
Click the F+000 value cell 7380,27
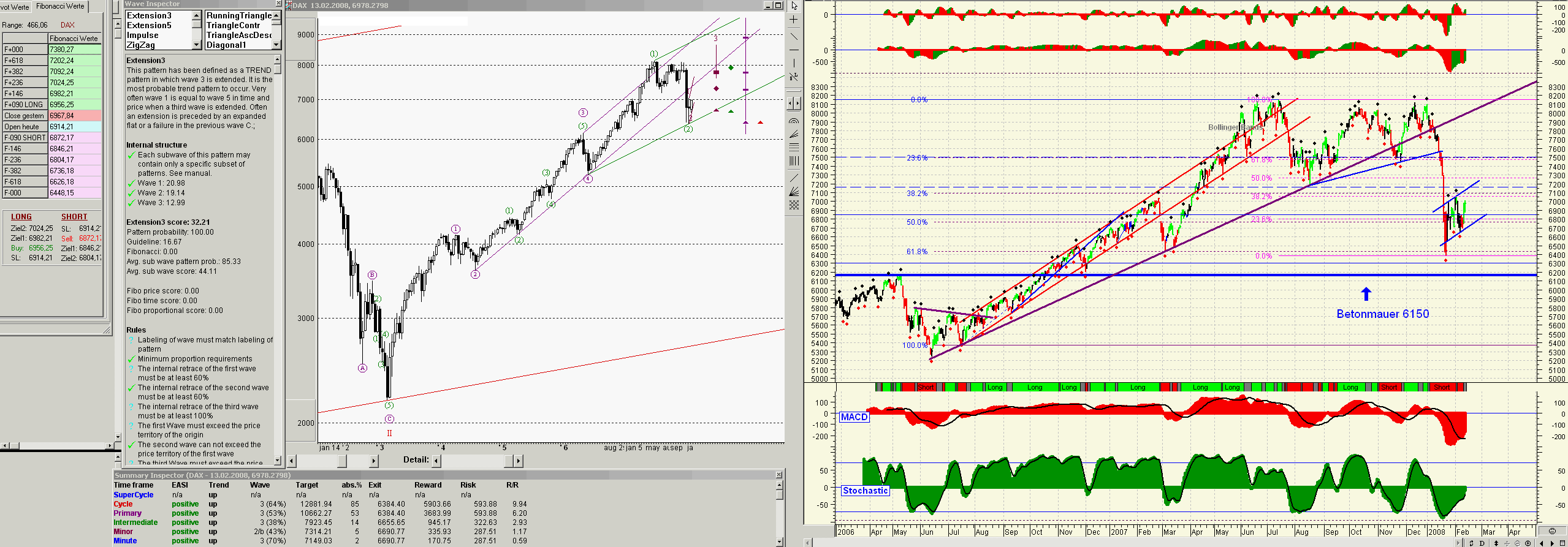click(75, 50)
